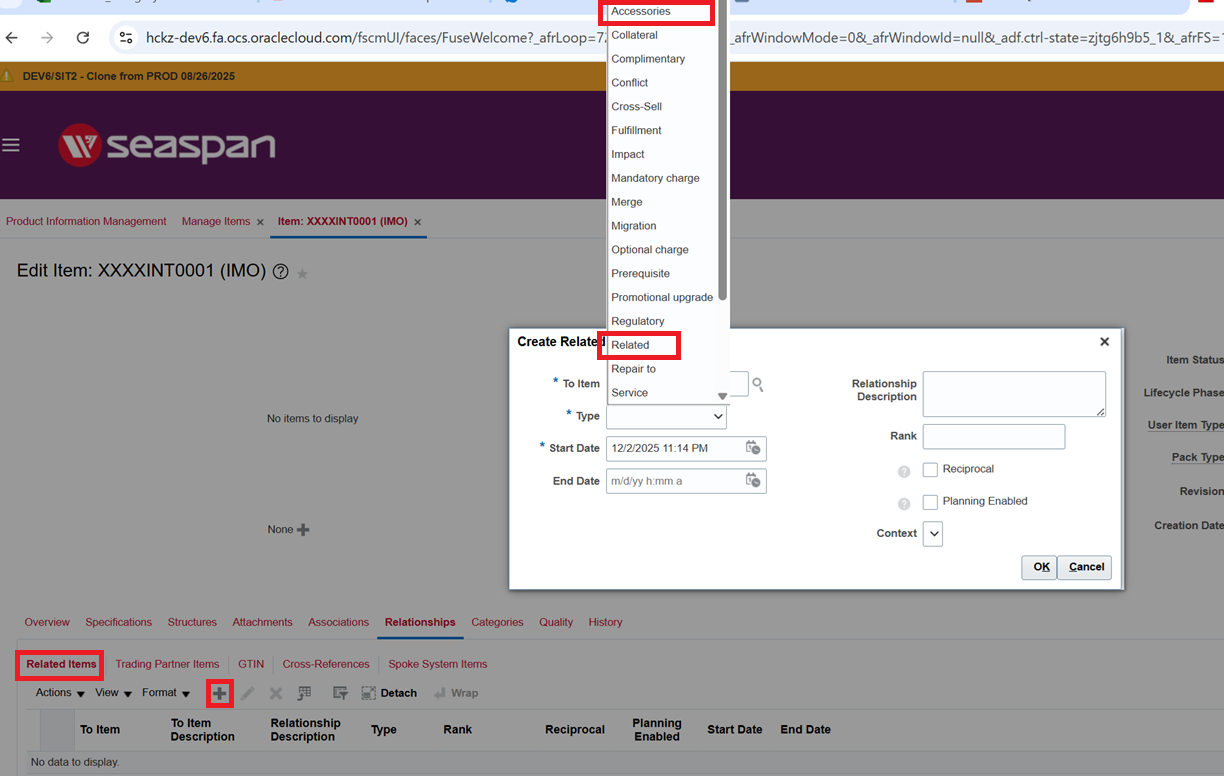This screenshot has width=1224, height=776.
Task: Click the site information icon in address bar
Action: tap(126, 38)
